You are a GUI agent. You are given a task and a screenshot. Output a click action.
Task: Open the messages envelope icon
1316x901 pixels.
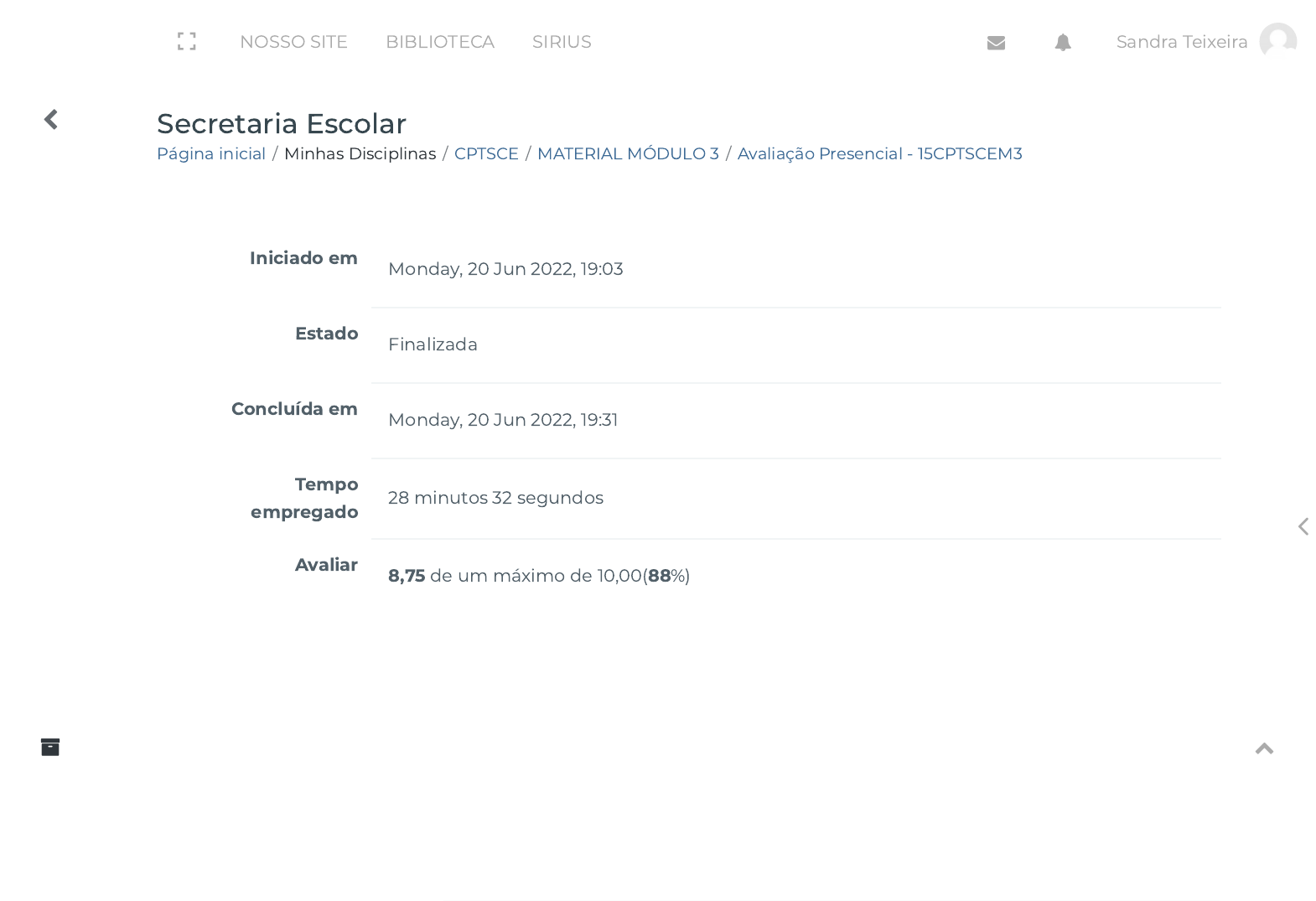pyautogui.click(x=996, y=43)
